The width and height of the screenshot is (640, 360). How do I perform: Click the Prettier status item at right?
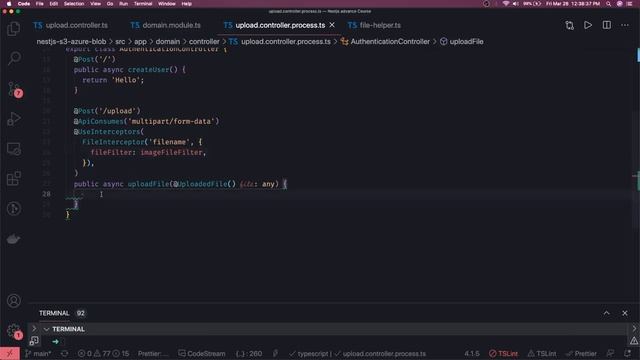581,353
